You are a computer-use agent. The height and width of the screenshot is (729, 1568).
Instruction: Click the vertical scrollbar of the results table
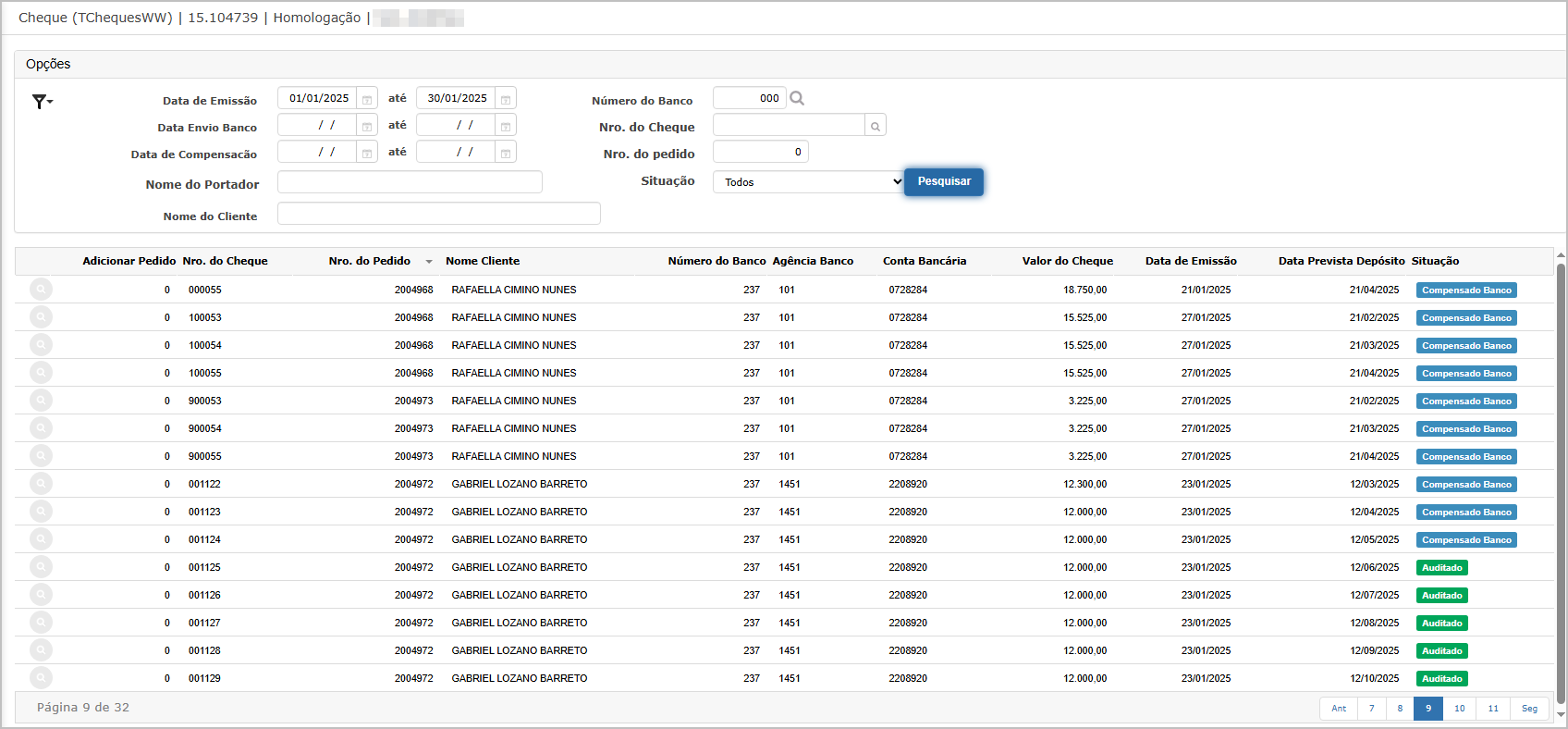pyautogui.click(x=1561, y=483)
